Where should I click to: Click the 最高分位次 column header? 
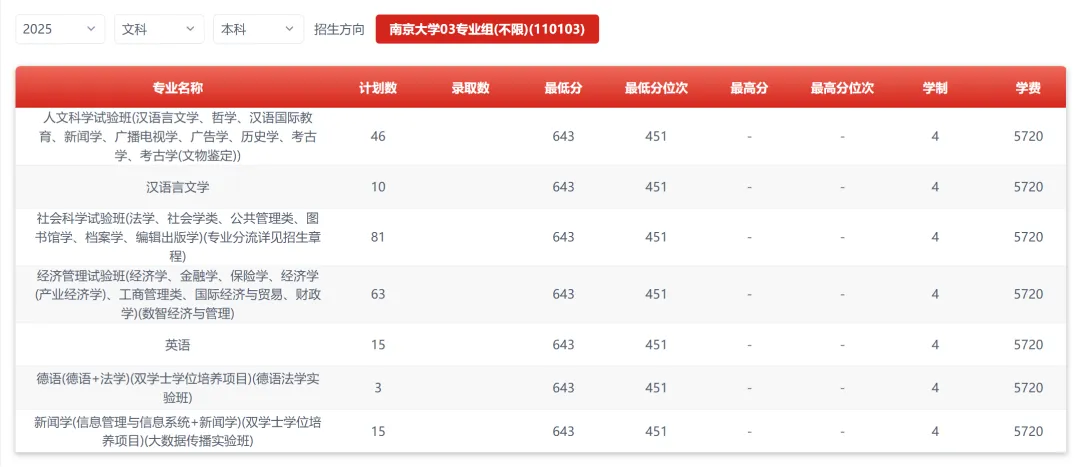[x=842, y=88]
